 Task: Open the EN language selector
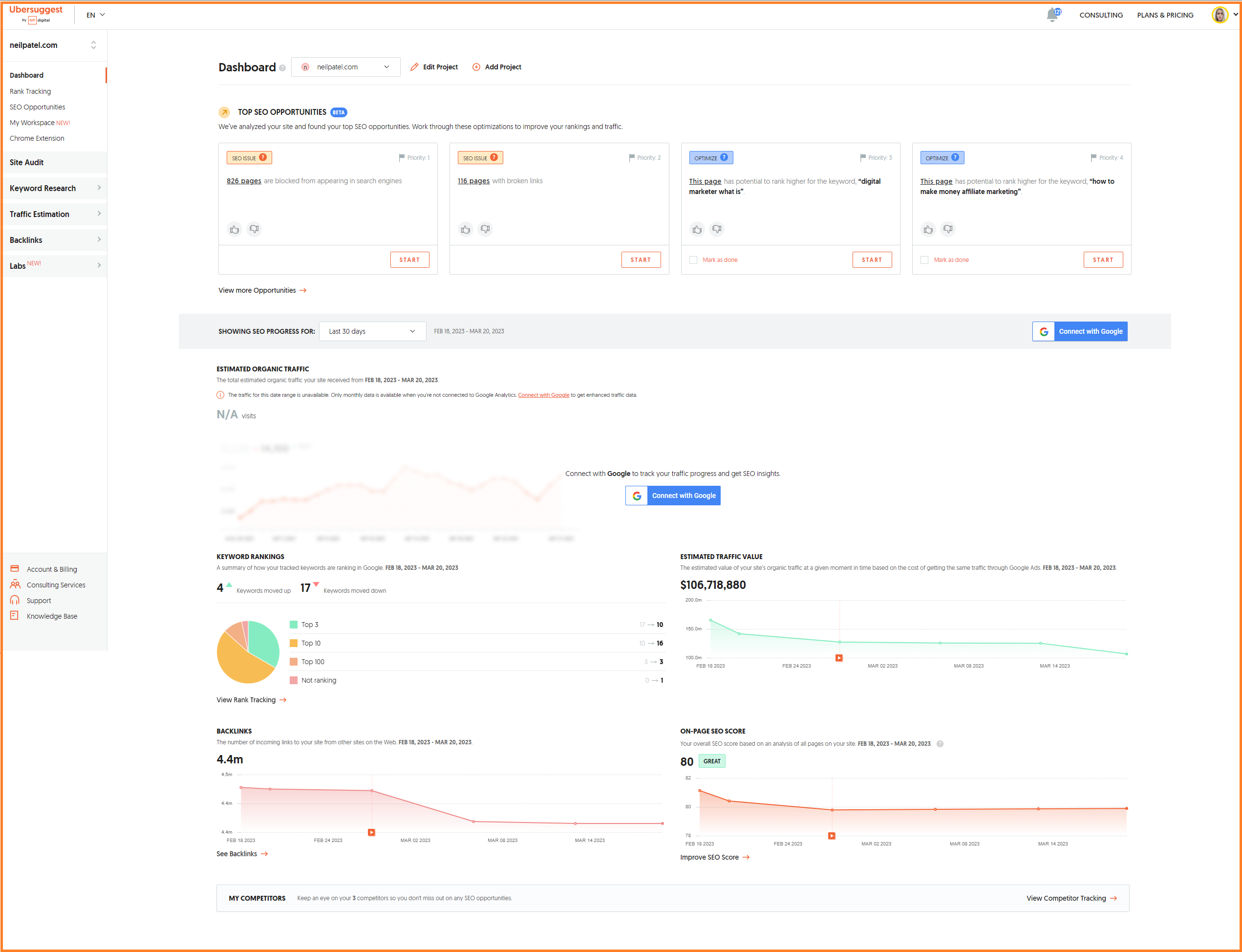(x=95, y=15)
